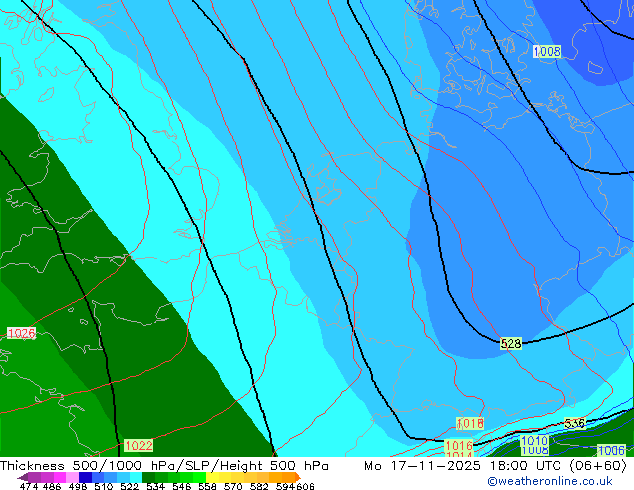
Task: Click the legend value 474
Action: [x=29, y=486]
